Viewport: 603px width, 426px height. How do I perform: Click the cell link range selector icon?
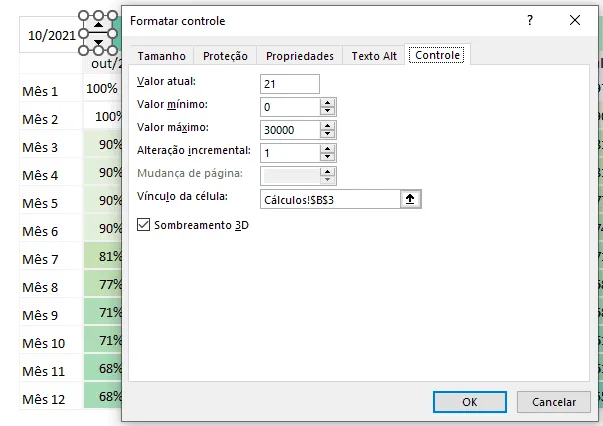[410, 199]
